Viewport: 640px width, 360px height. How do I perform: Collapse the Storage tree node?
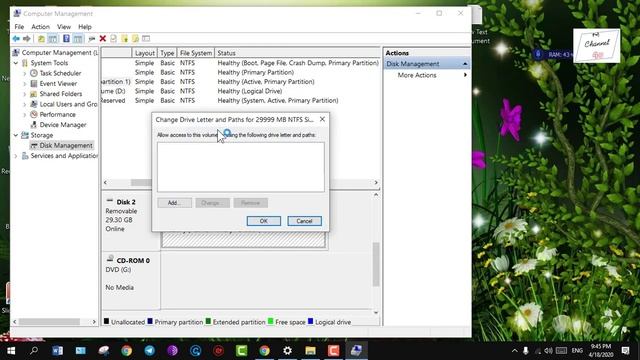(16, 135)
